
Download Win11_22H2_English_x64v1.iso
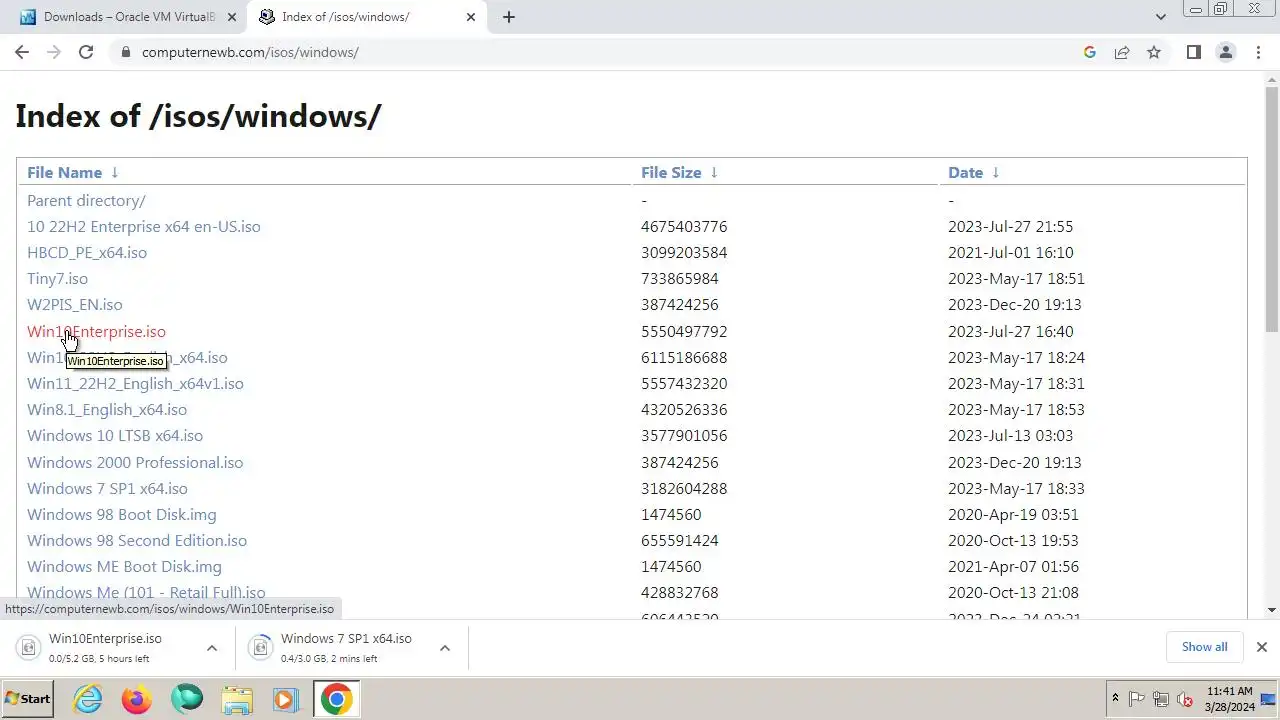[135, 383]
